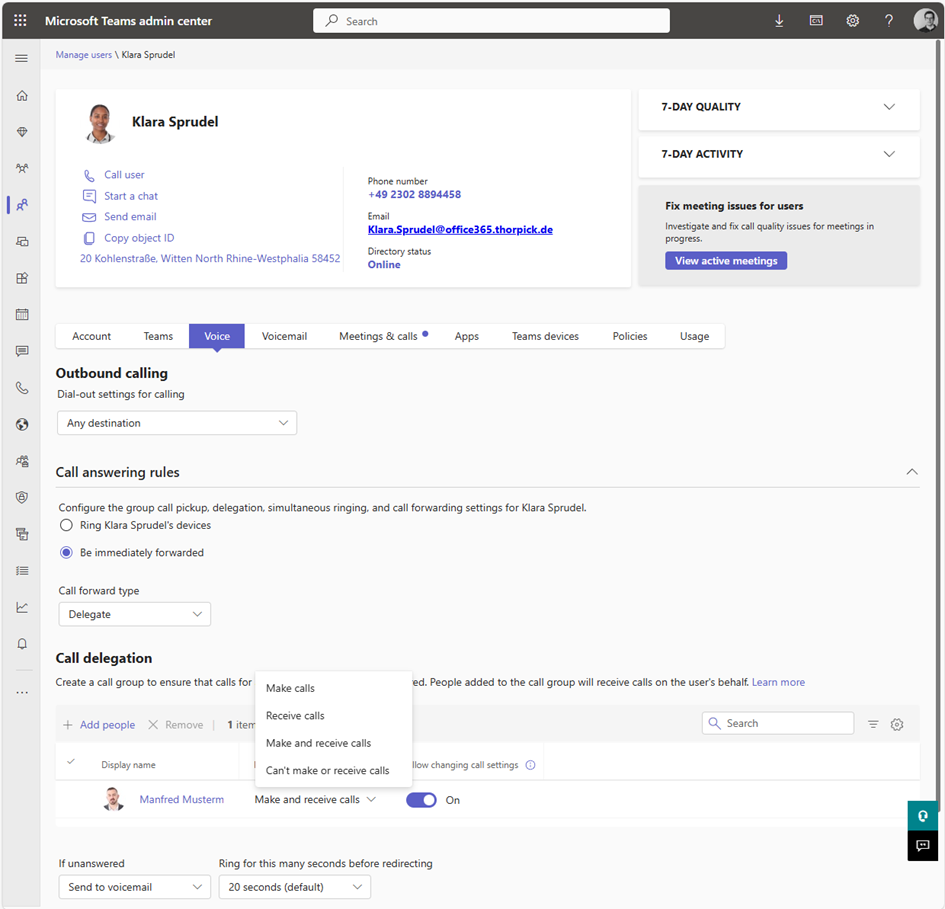Screen dimensions: 945x909
Task: Open the Learn more link
Action: (x=778, y=682)
